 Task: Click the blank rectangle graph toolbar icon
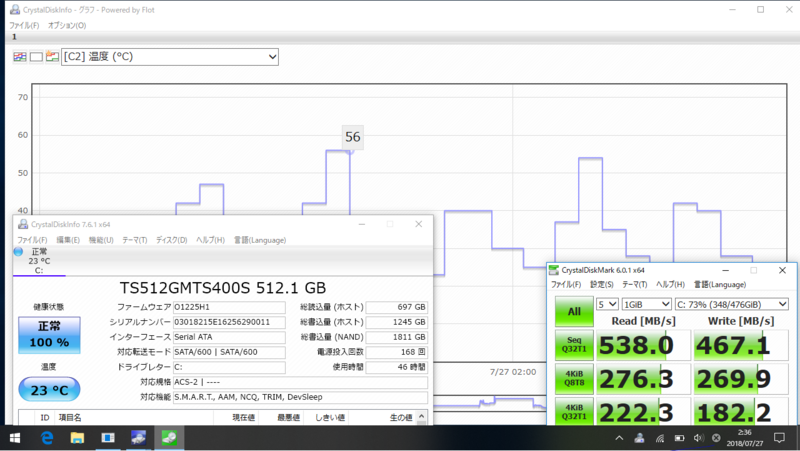coord(36,57)
